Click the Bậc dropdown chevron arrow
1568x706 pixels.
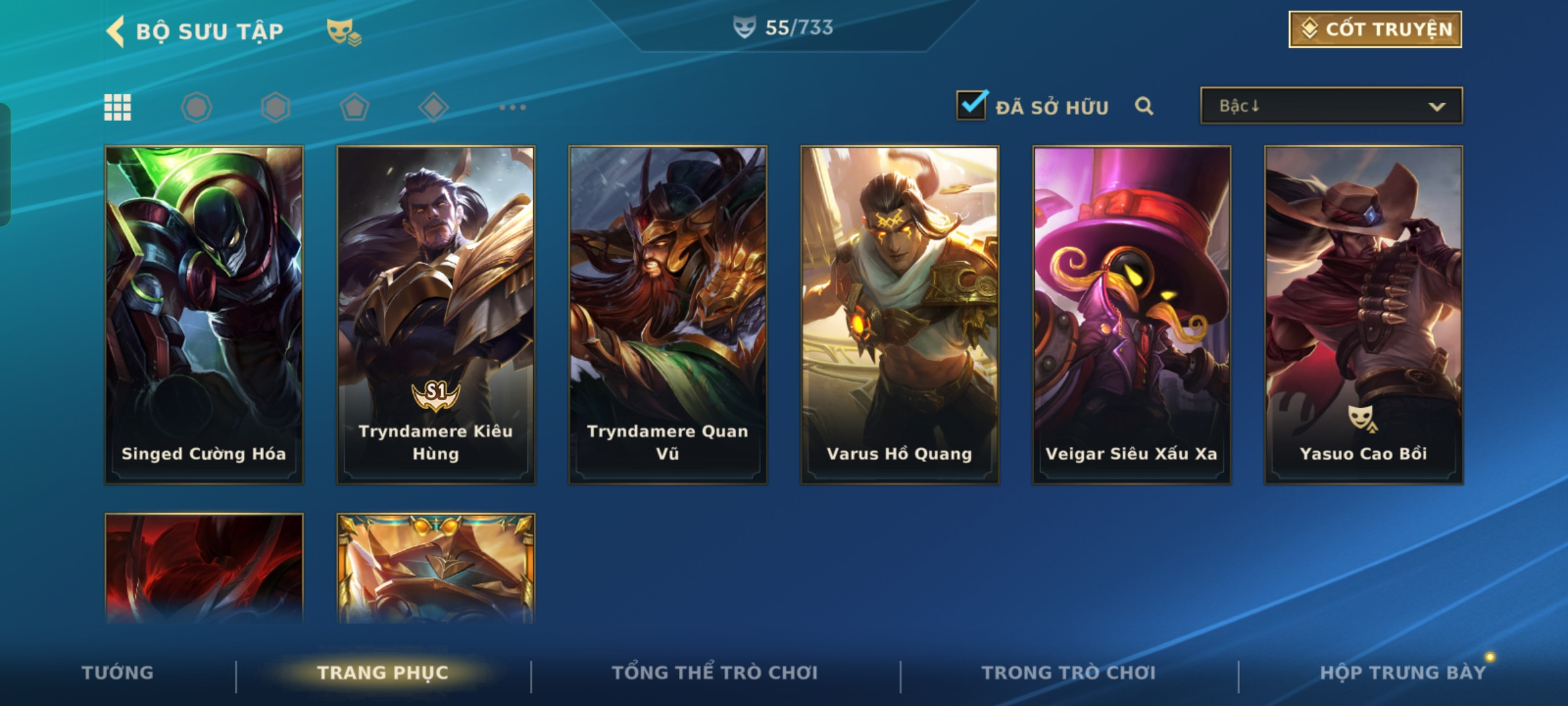[x=1437, y=107]
